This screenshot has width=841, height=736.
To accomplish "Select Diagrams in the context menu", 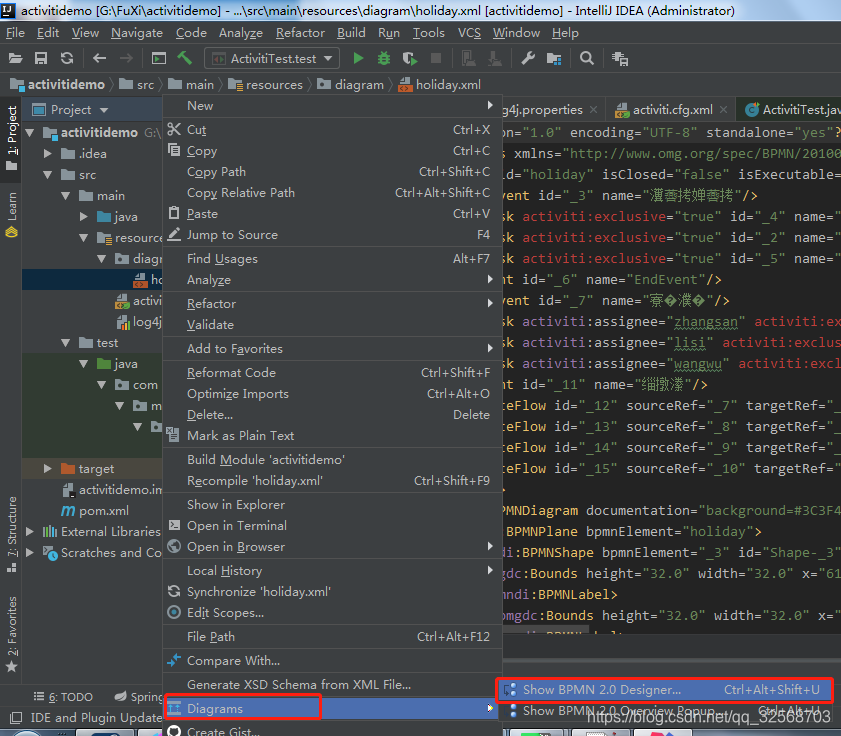I will tap(333, 709).
